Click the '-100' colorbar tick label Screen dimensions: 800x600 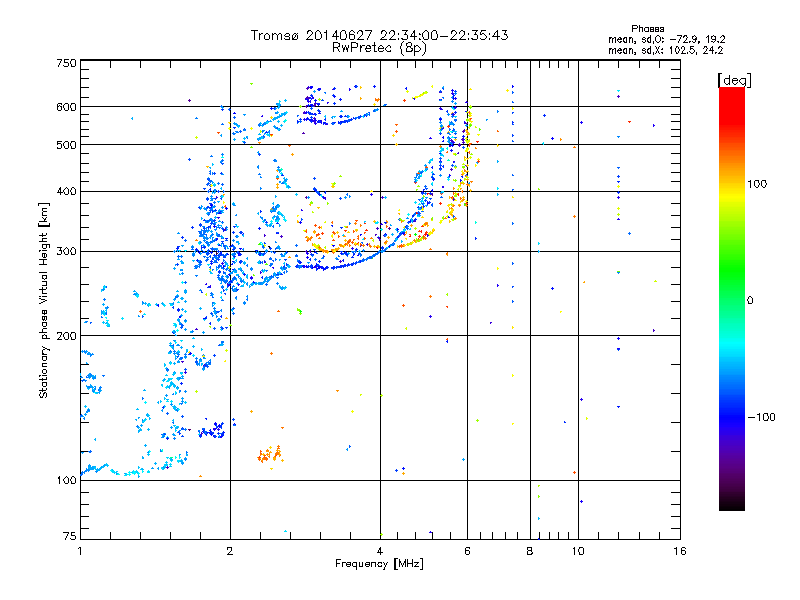762,417
